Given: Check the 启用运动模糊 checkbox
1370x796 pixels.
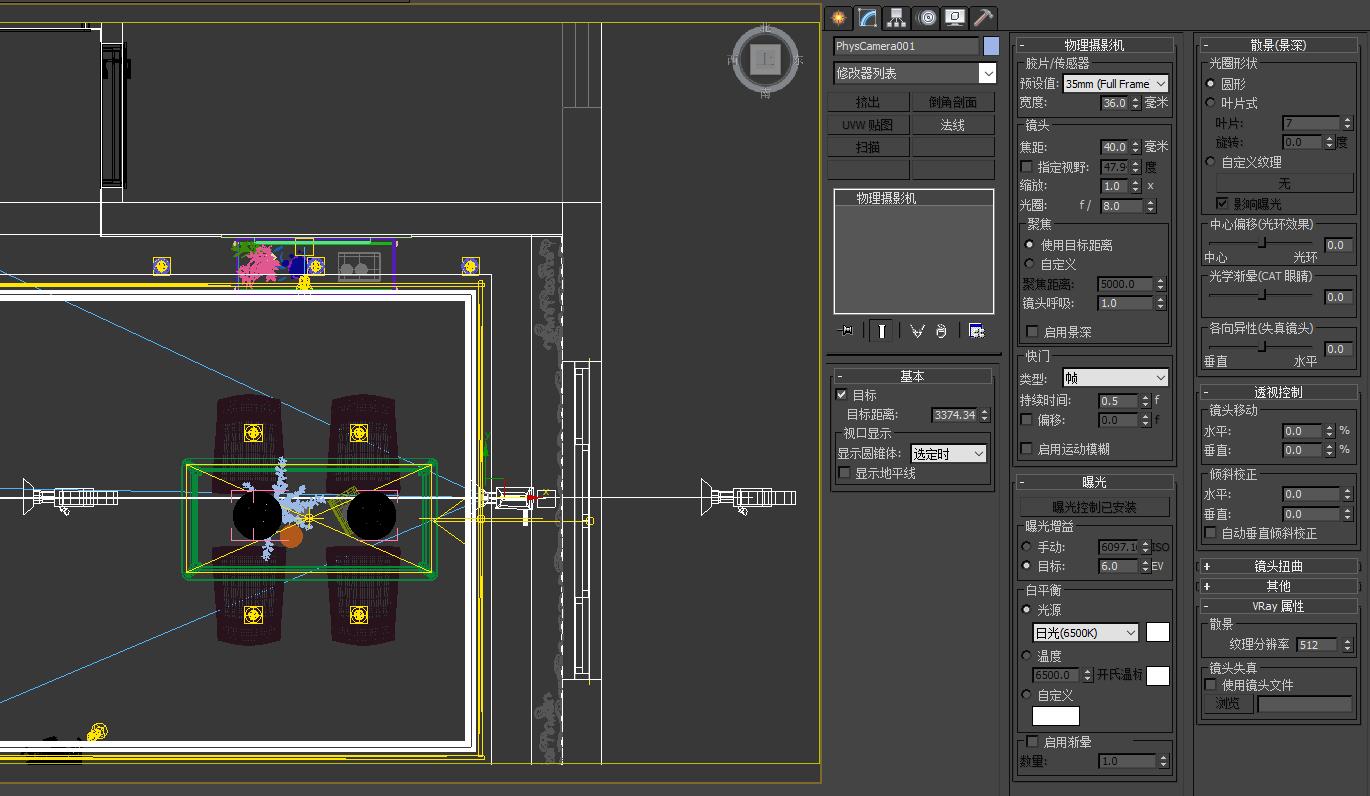Looking at the screenshot, I should (1026, 448).
